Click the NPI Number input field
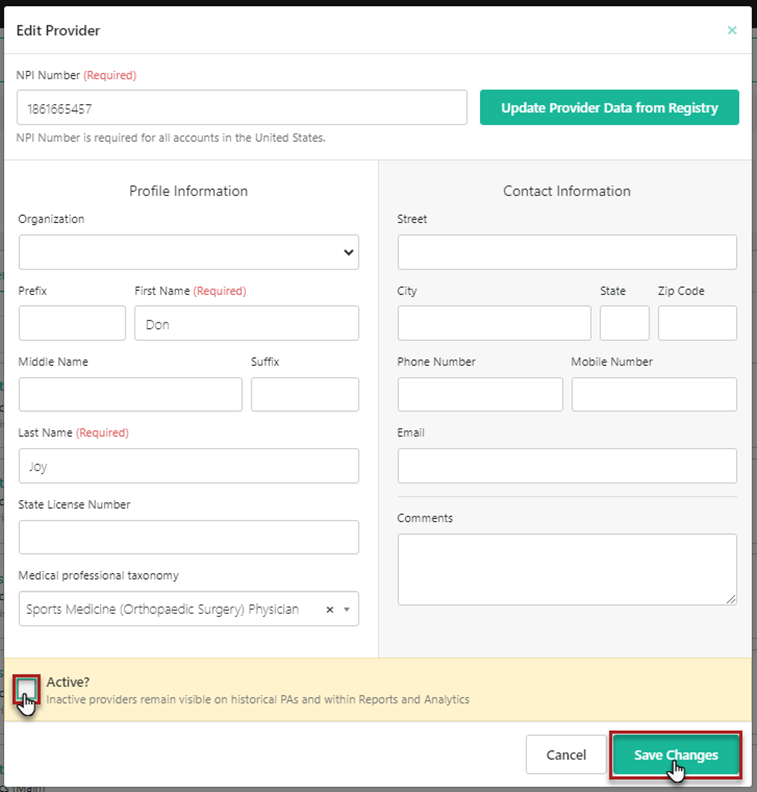757x792 pixels. (x=241, y=108)
